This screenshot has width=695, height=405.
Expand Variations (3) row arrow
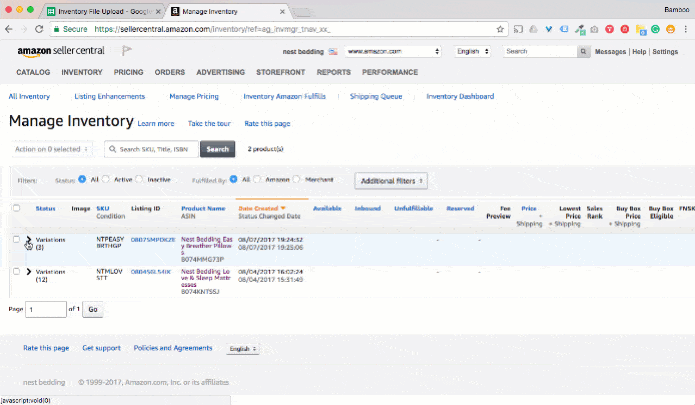(x=29, y=239)
